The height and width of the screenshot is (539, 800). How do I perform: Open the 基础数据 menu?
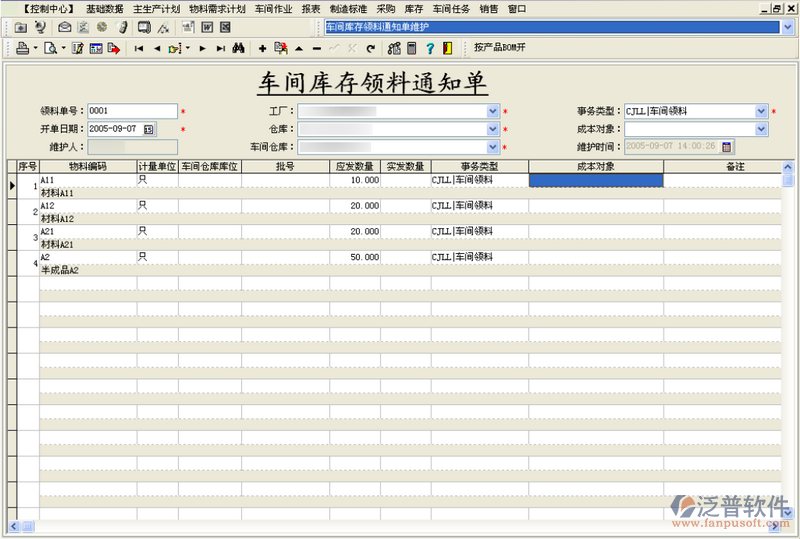(x=105, y=8)
